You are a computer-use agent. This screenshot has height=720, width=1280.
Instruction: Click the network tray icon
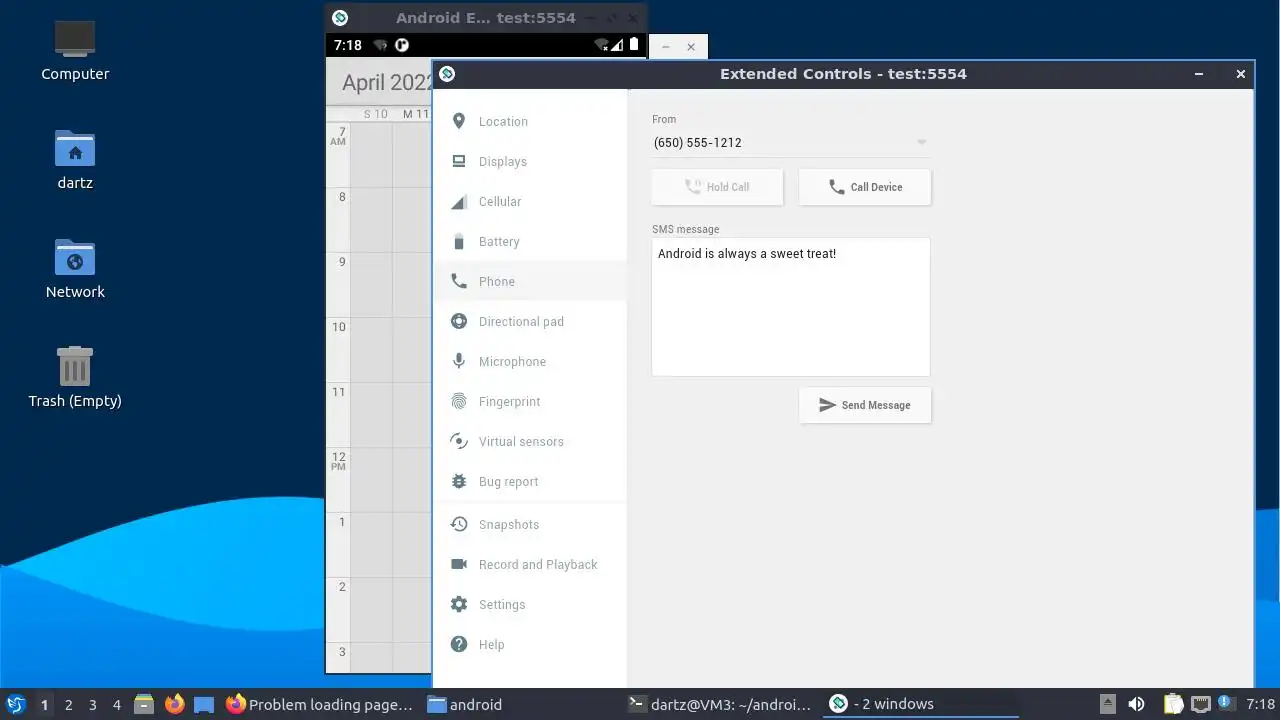click(1201, 704)
